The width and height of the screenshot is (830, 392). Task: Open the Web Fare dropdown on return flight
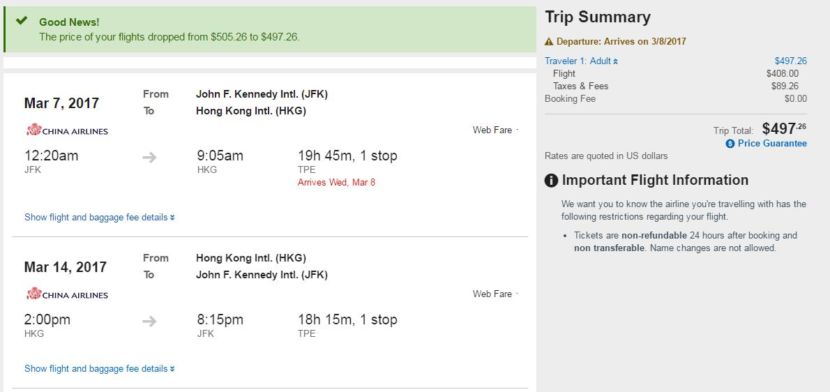[x=495, y=294]
